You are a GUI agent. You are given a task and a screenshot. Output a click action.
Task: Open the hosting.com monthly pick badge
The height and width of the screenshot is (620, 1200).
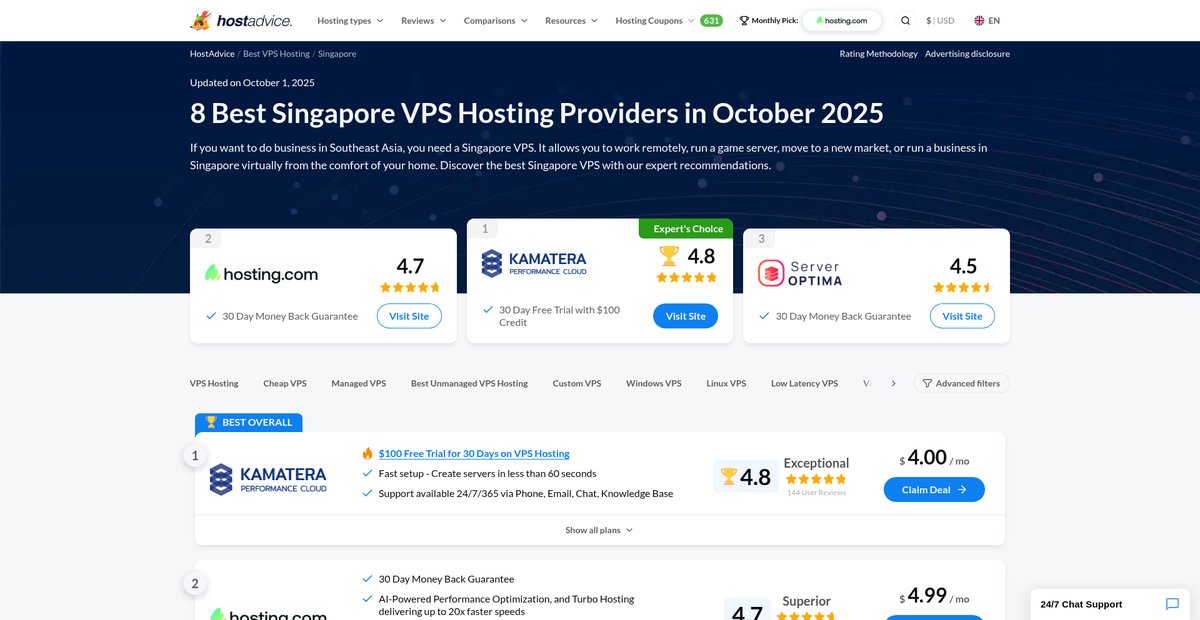pos(841,20)
